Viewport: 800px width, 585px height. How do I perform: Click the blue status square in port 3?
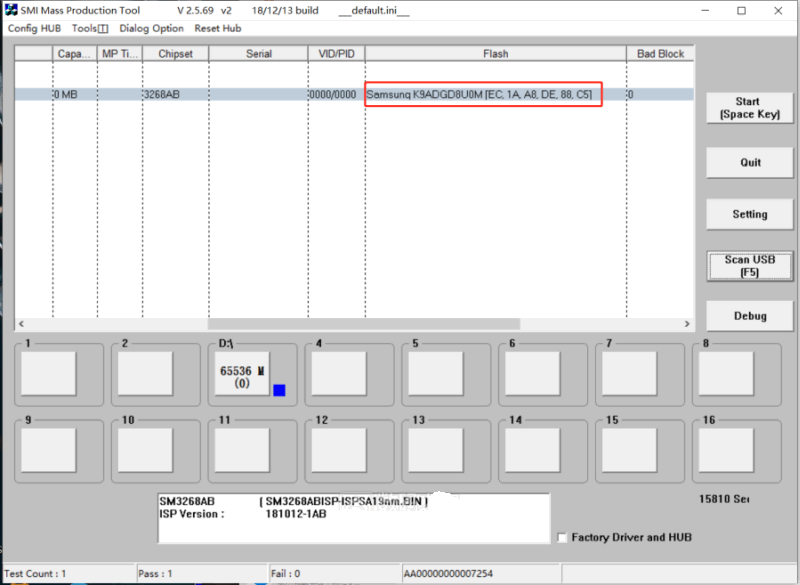point(279,390)
